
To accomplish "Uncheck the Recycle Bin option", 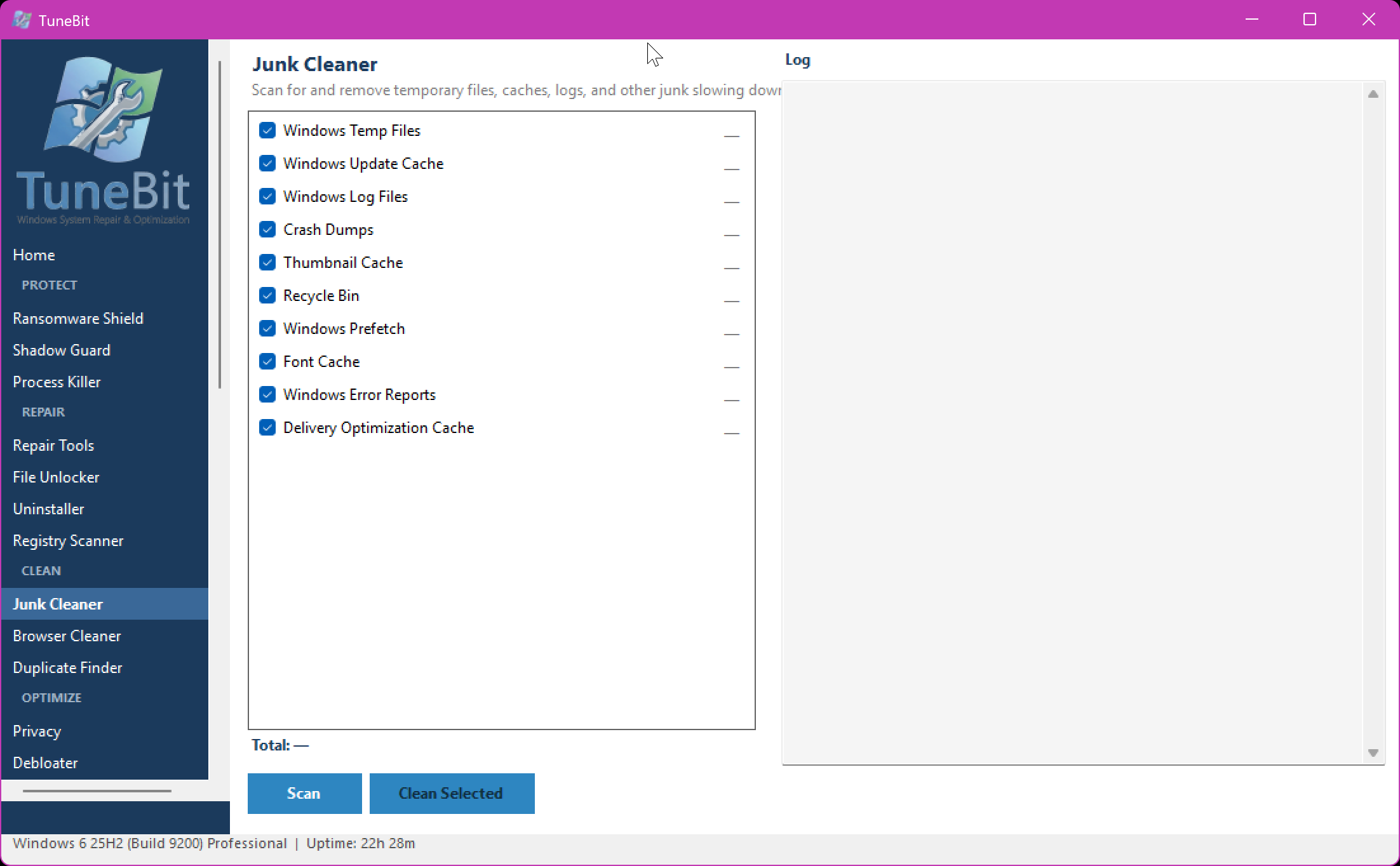I will pyautogui.click(x=267, y=296).
